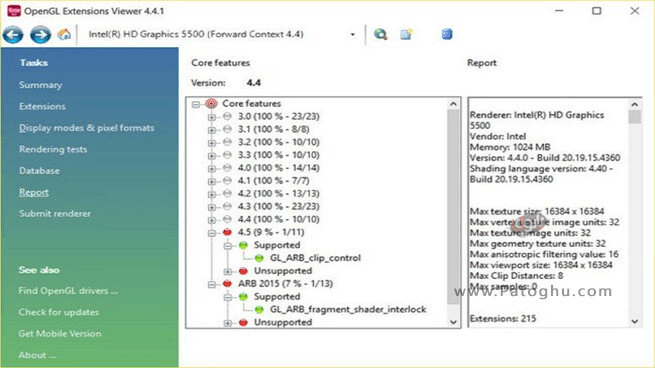Click the Find OpenGL drivers link

68,291
